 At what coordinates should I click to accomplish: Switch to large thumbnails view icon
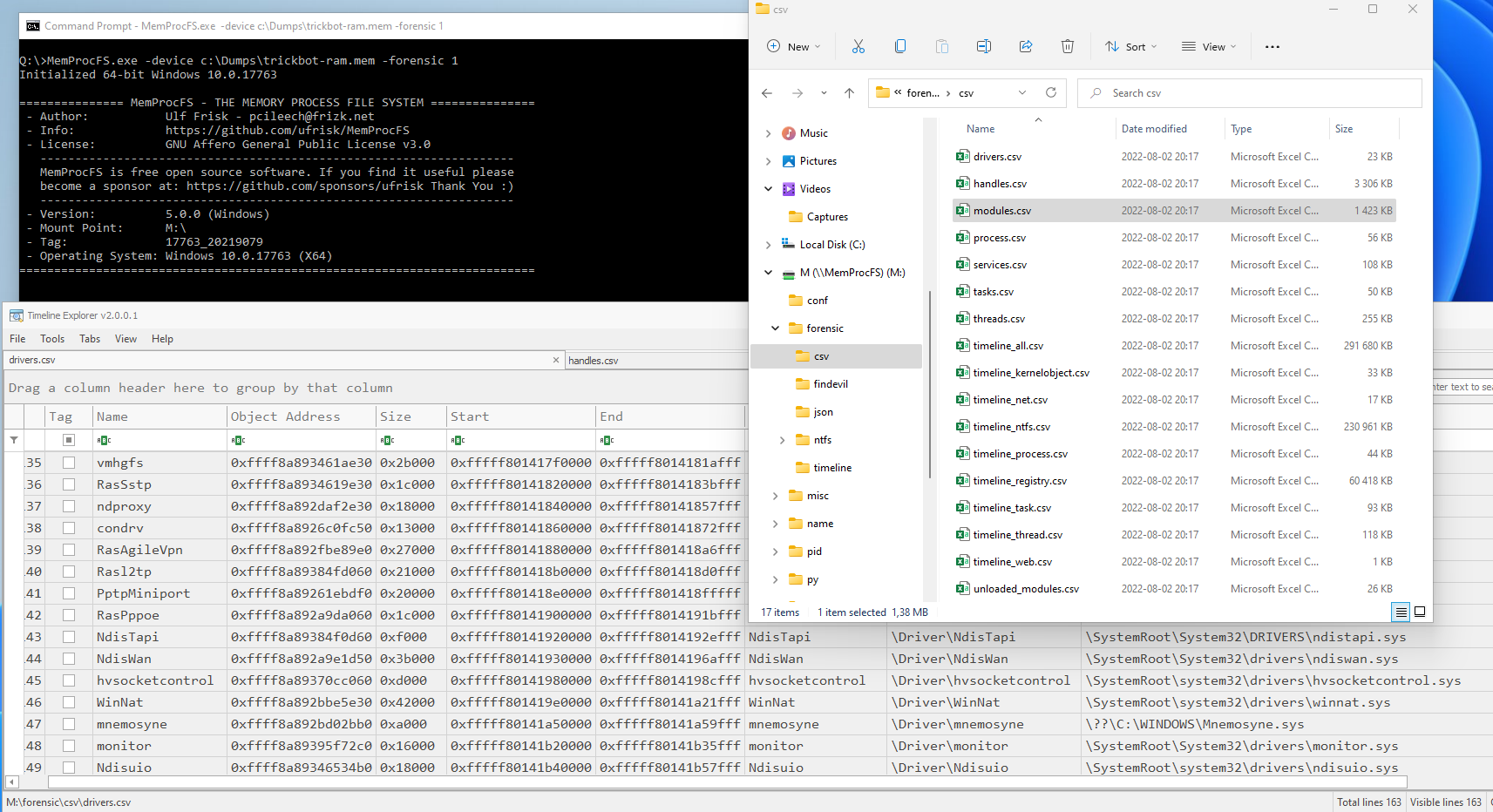[1420, 612]
